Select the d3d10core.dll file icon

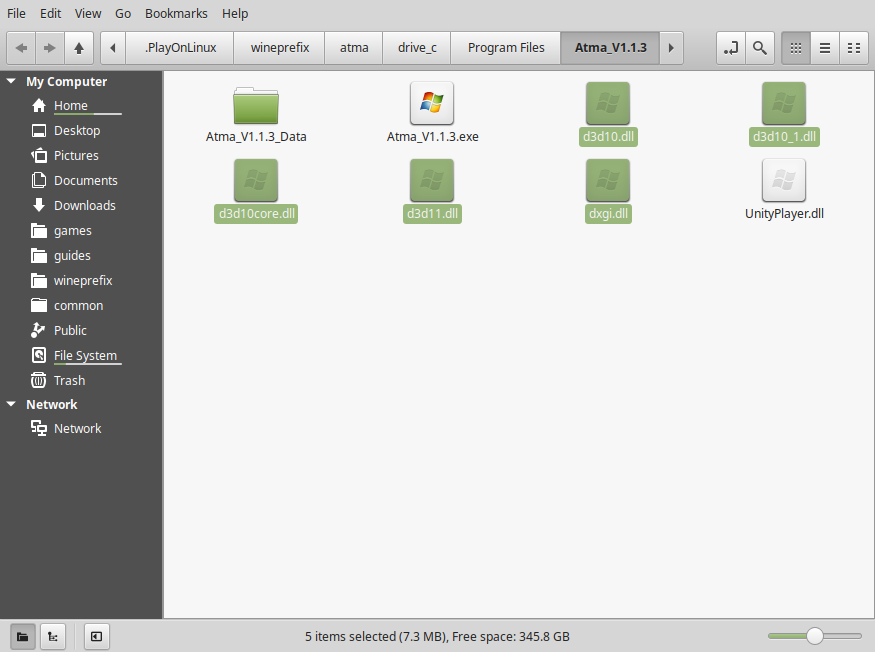[x=256, y=180]
